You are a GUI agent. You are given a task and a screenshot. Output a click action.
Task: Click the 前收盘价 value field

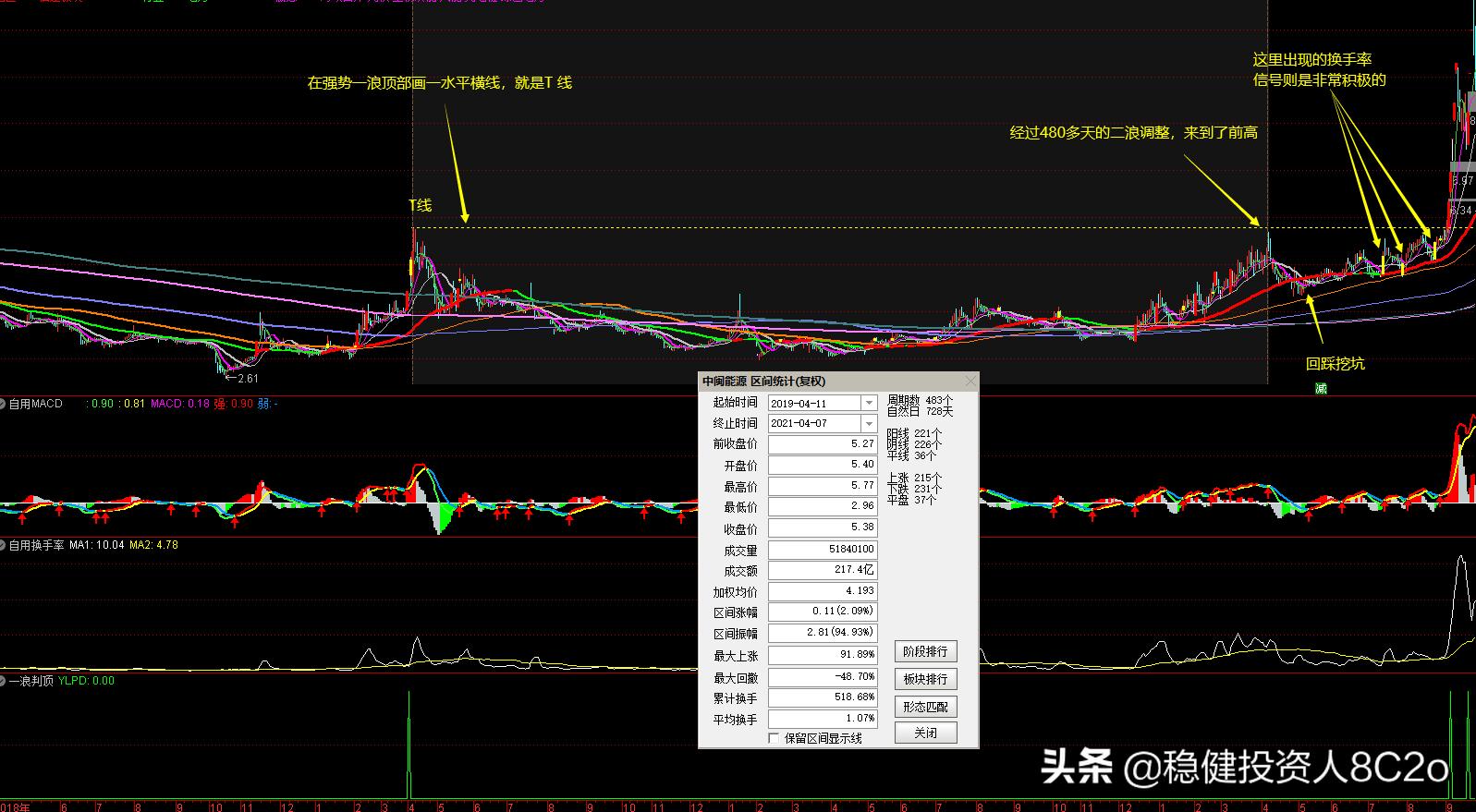(822, 444)
